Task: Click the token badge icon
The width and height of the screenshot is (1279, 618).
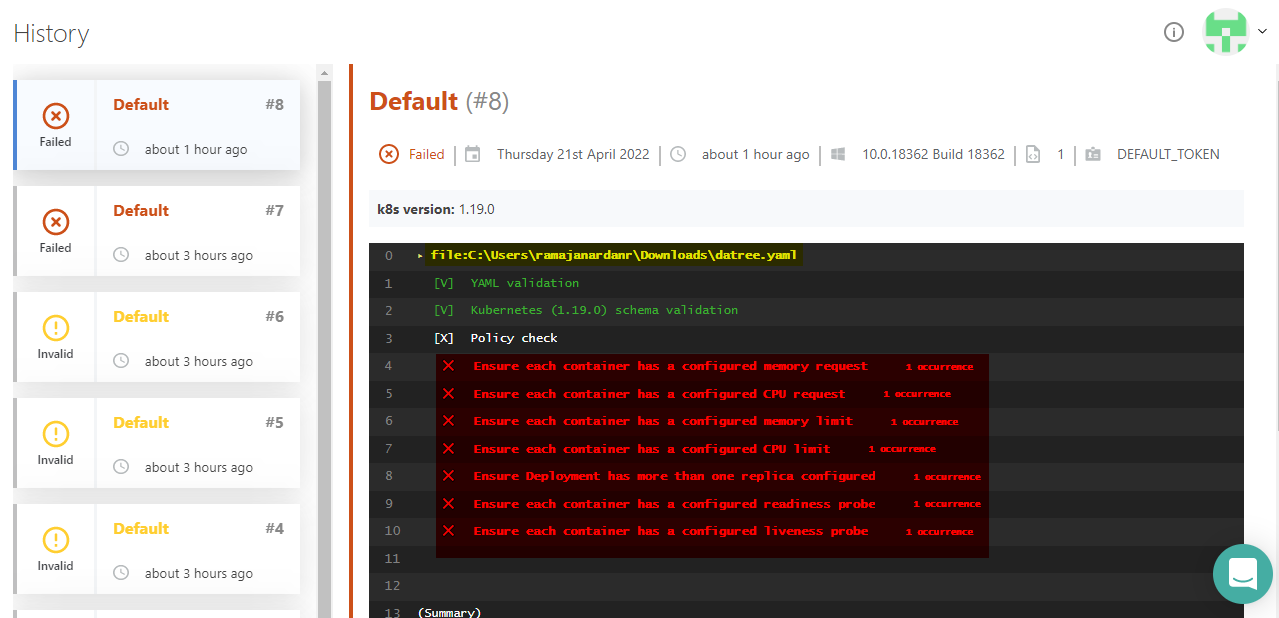Action: tap(1093, 154)
